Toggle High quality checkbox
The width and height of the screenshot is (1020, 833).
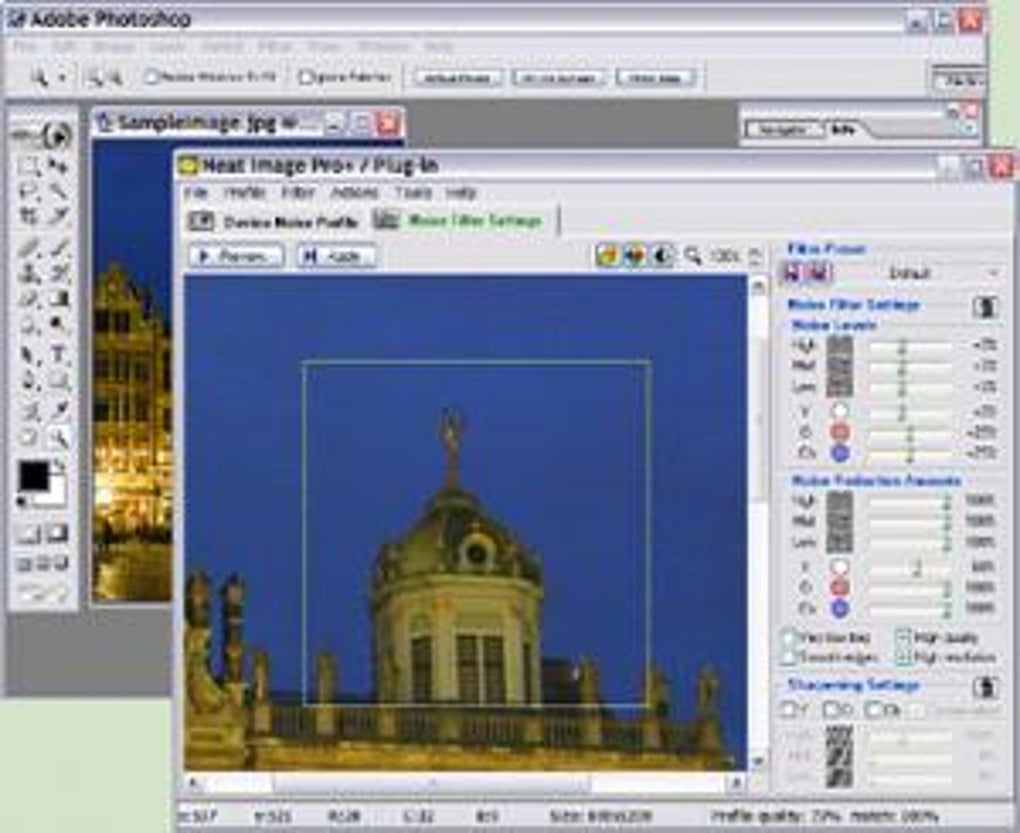pyautogui.click(x=904, y=638)
